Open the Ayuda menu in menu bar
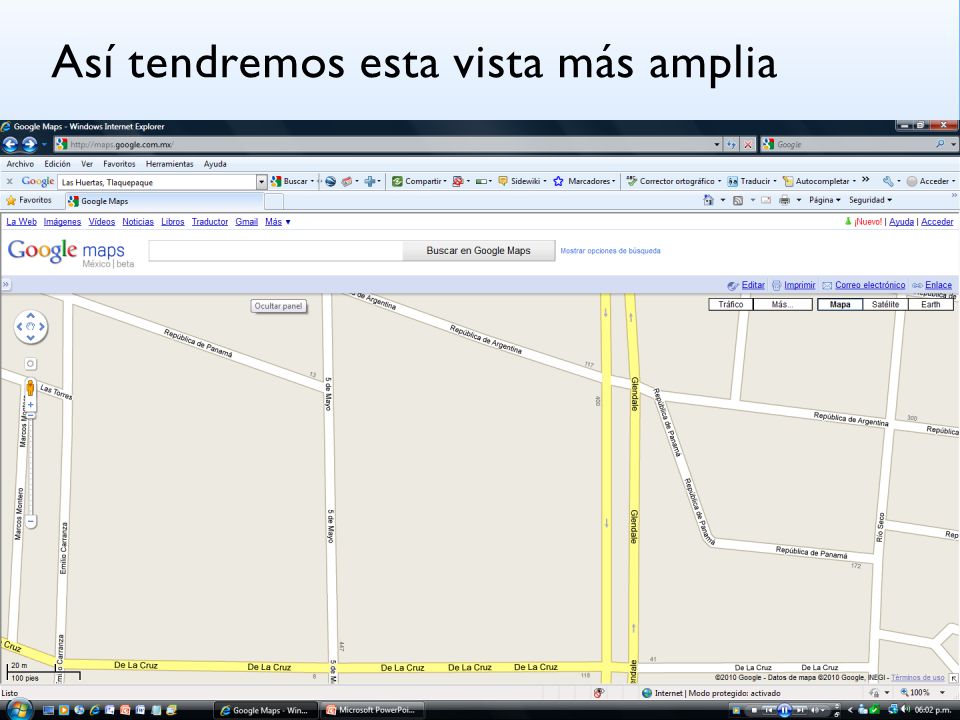 click(215, 164)
